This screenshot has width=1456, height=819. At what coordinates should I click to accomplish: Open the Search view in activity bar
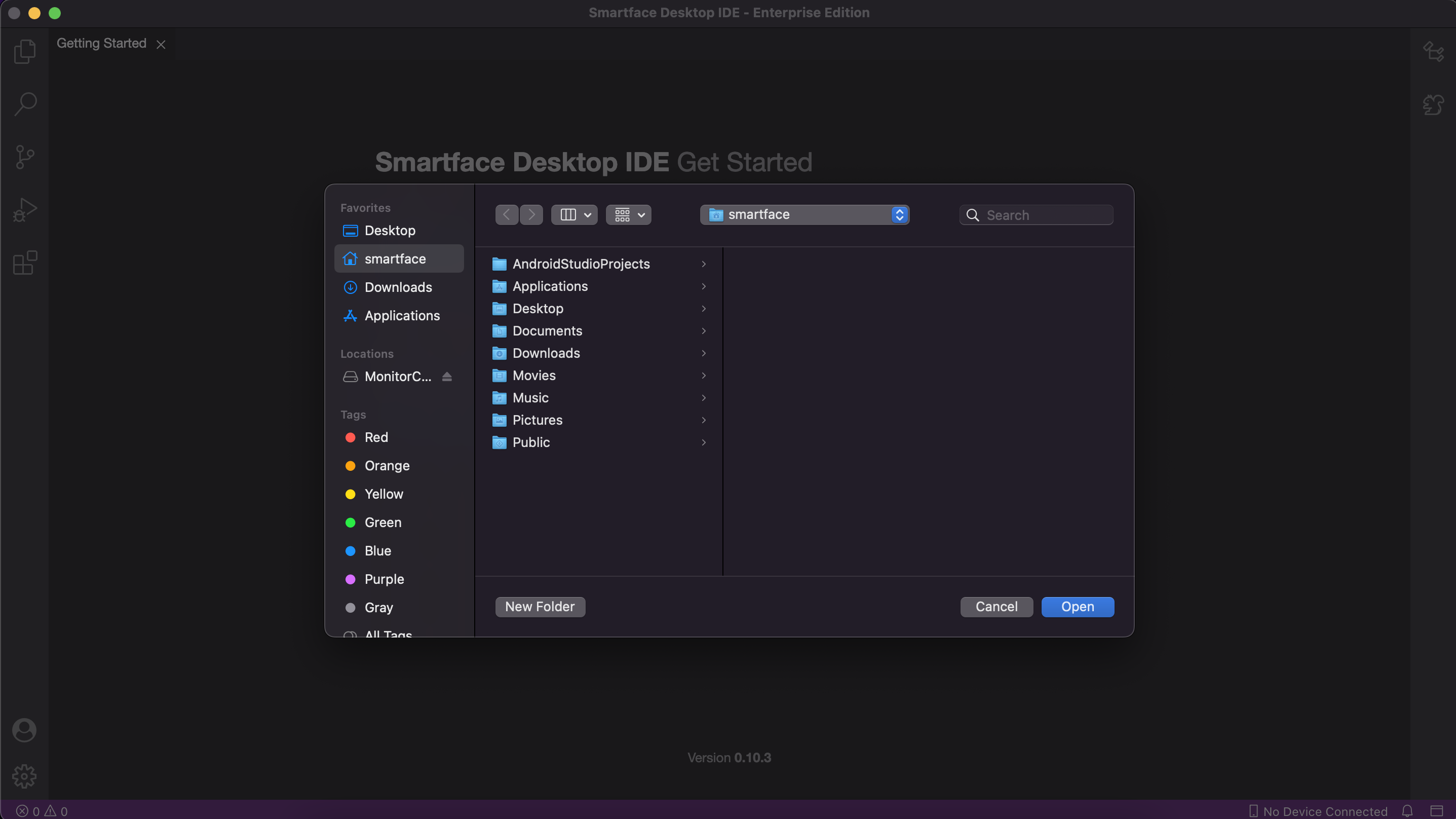(x=24, y=104)
